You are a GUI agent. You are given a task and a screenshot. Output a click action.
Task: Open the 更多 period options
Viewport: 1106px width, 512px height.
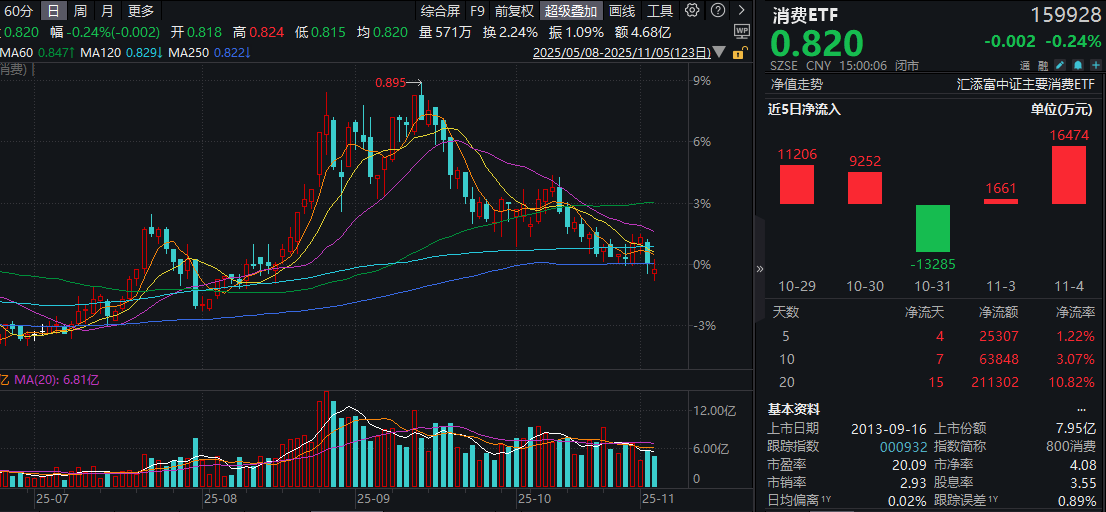tap(141, 11)
